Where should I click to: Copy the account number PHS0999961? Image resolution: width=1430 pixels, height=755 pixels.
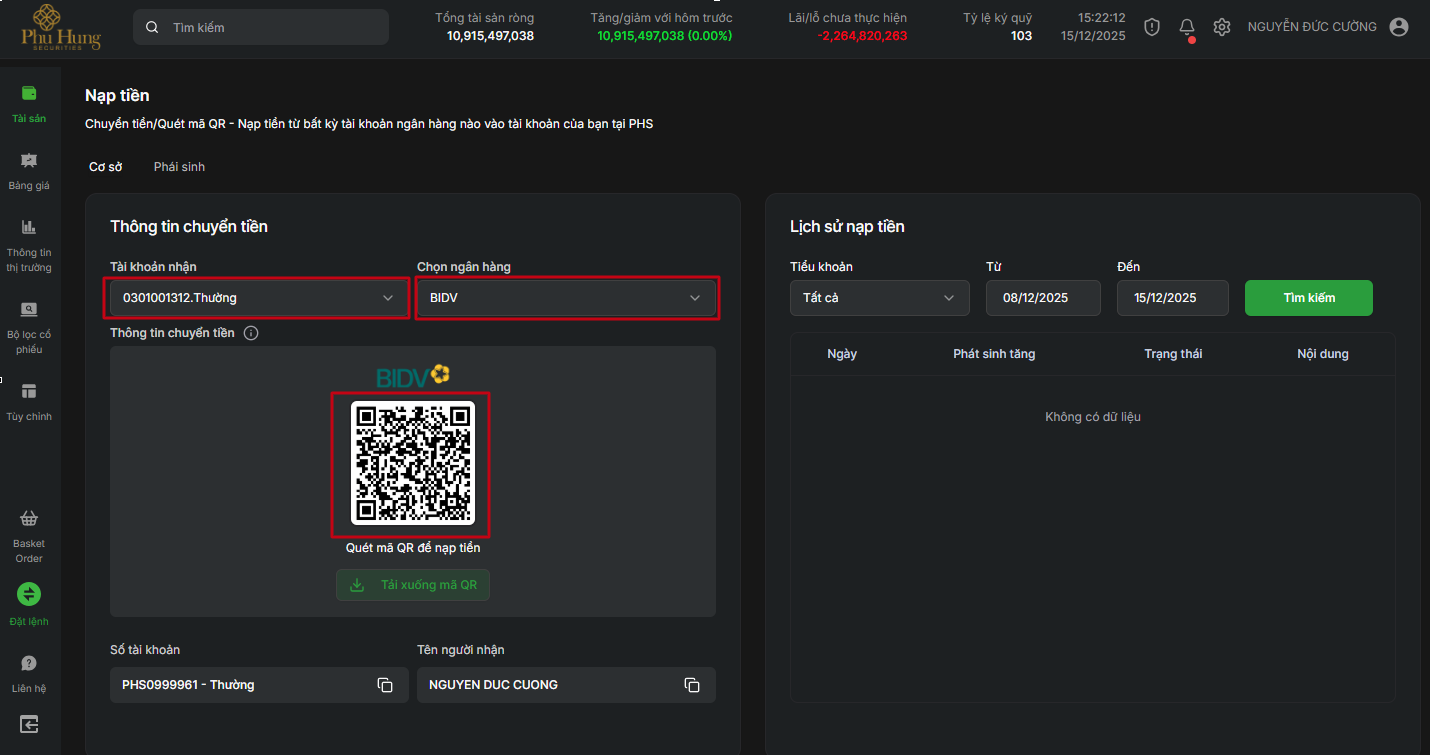385,685
